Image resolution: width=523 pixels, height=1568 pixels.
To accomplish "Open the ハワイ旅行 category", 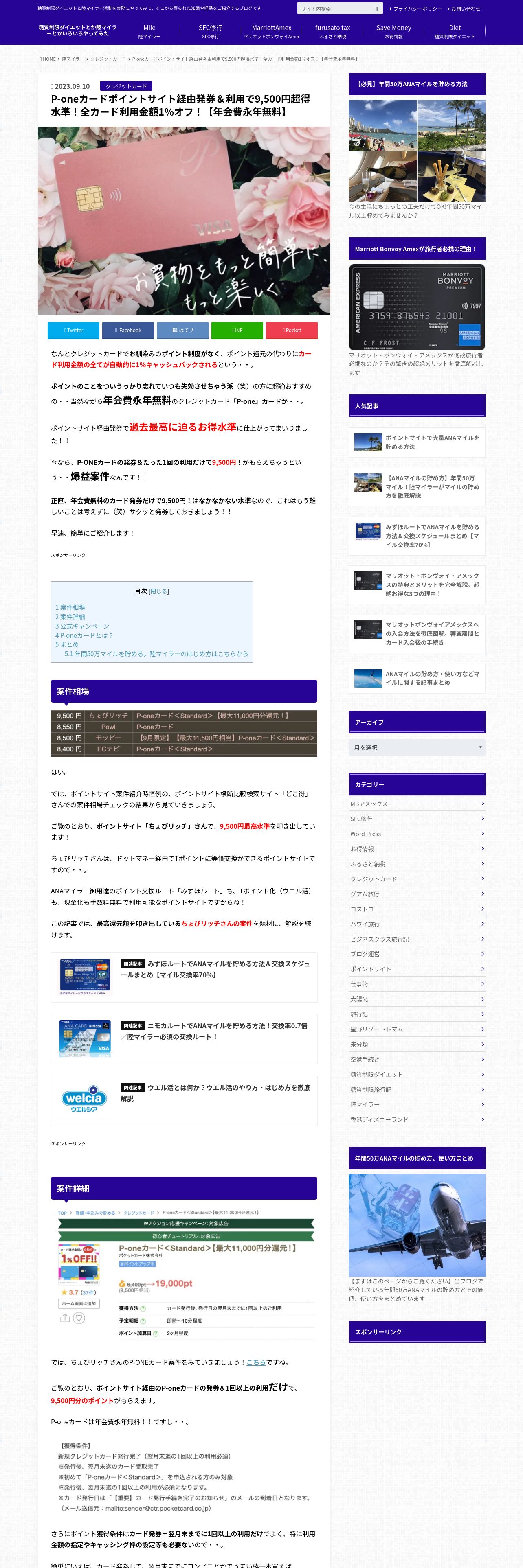I will (417, 924).
